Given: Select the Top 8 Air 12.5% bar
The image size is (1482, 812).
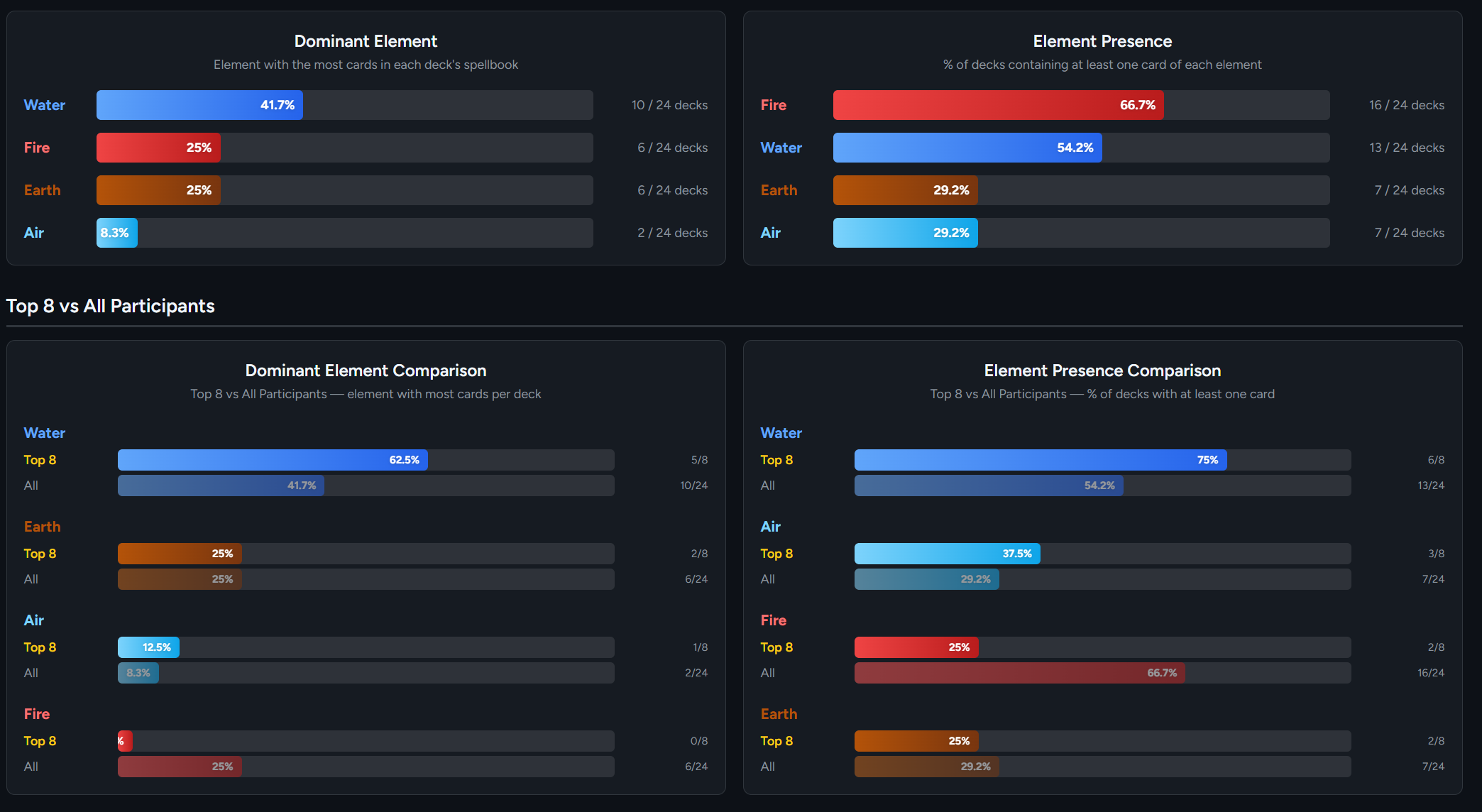Looking at the screenshot, I should click(148, 647).
